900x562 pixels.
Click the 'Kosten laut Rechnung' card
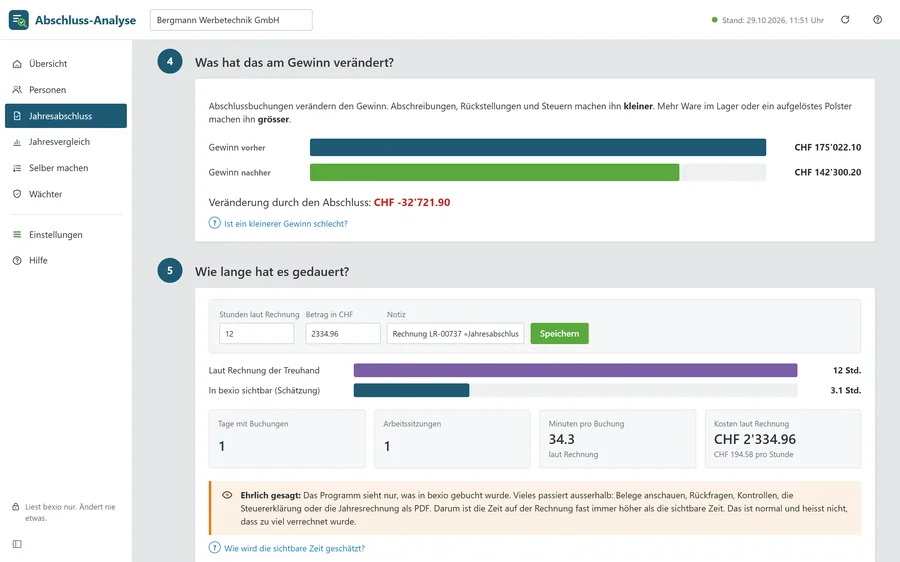(783, 439)
